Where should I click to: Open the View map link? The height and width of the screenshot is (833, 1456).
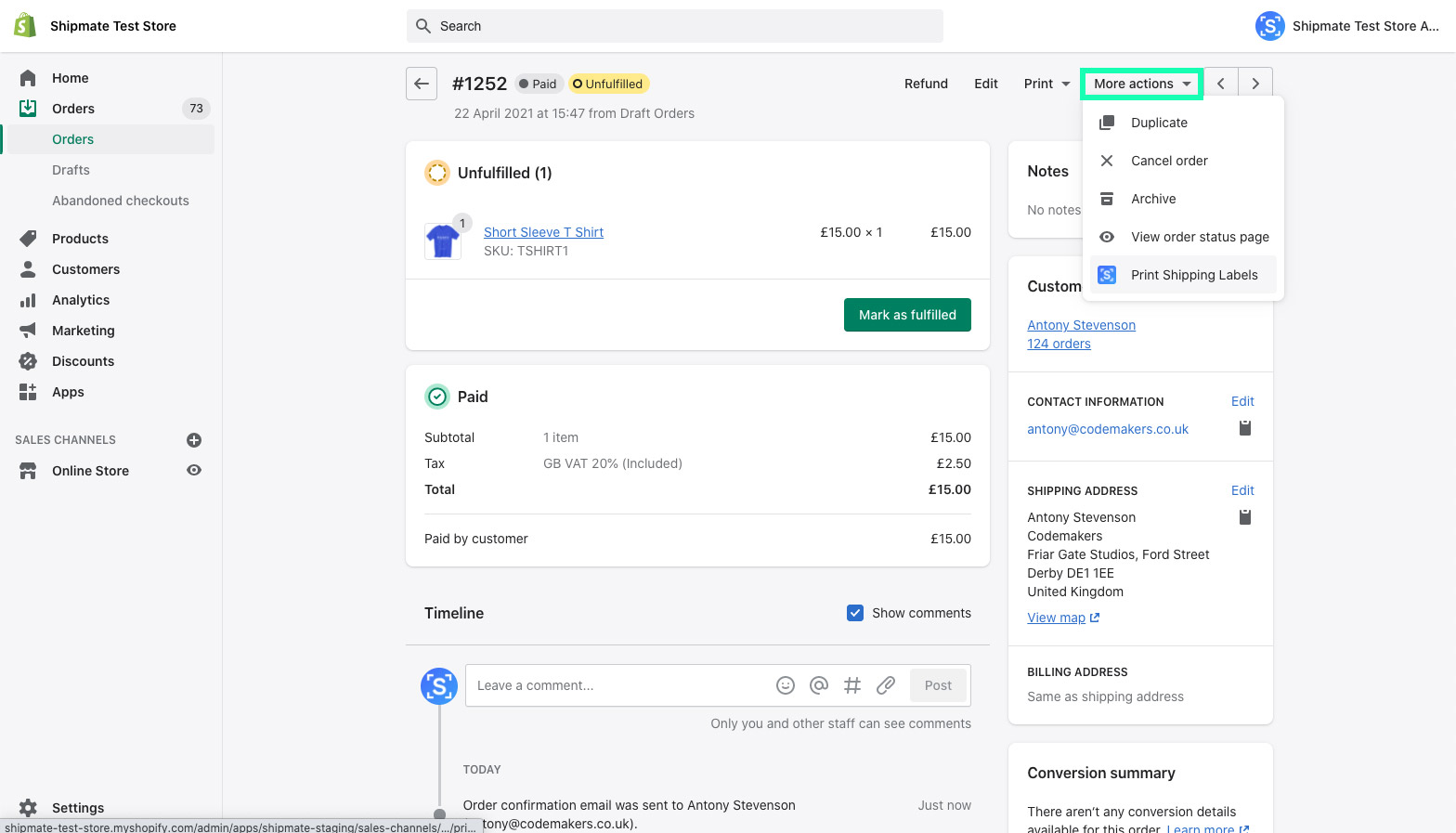[1063, 618]
